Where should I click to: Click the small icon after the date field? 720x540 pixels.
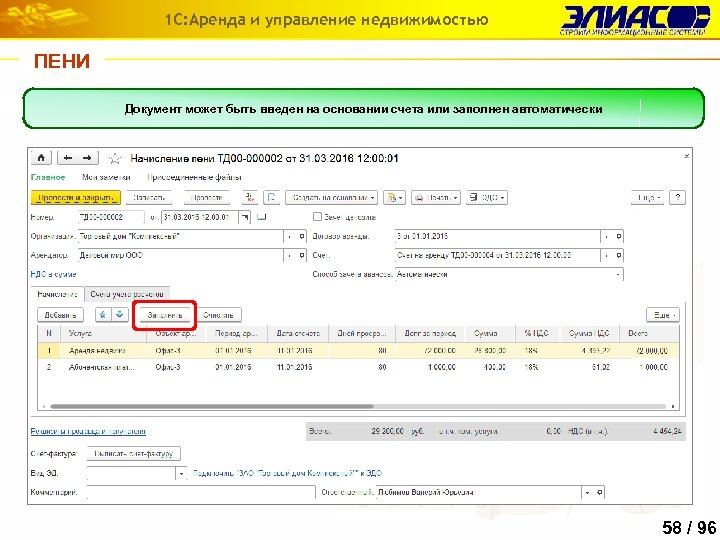[262, 217]
